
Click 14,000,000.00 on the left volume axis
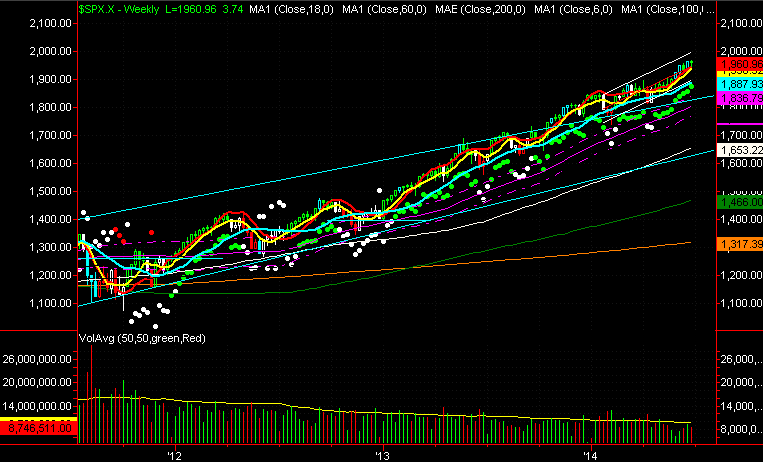point(37,406)
